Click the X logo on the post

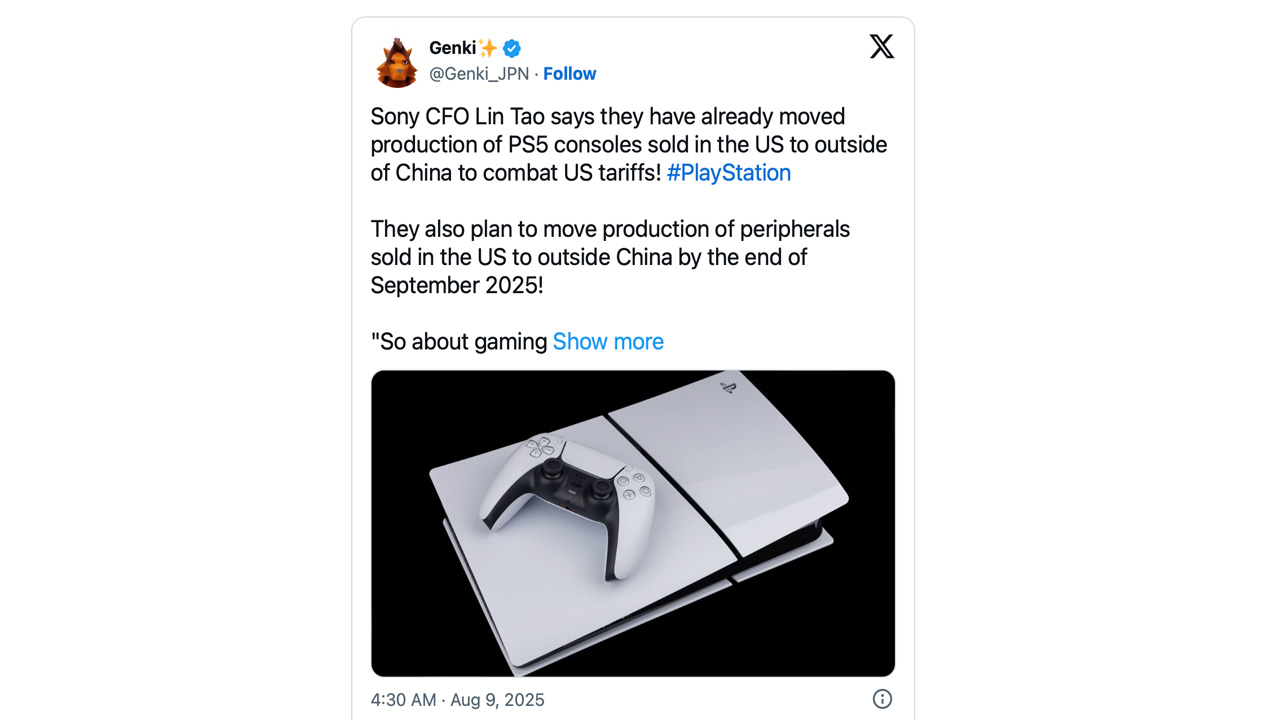click(x=881, y=46)
